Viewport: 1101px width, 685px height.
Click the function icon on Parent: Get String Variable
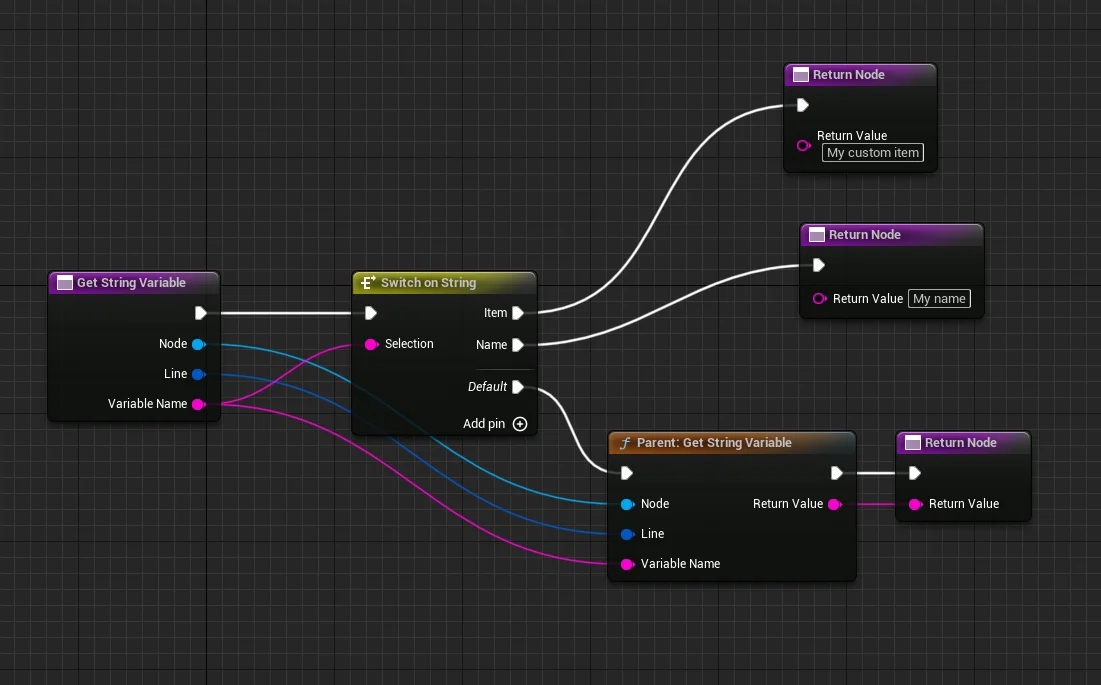624,443
